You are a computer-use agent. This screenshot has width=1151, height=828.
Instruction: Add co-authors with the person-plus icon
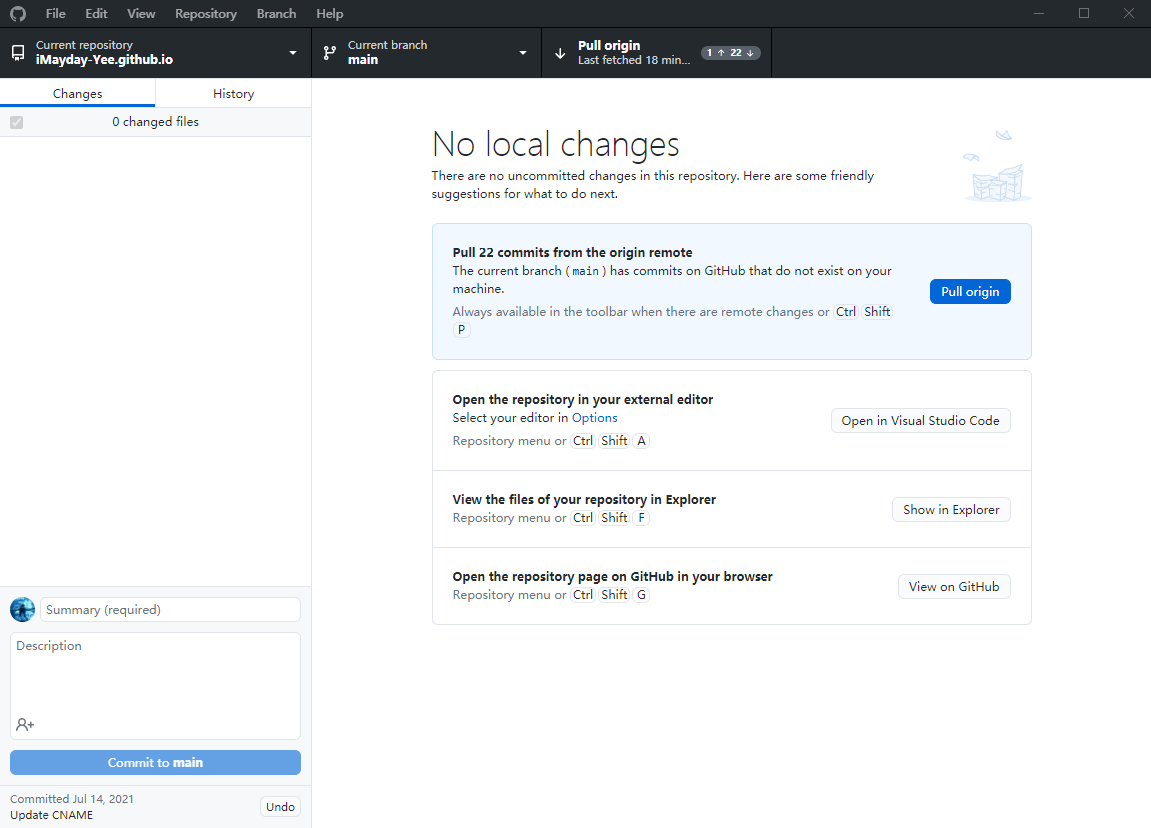point(25,724)
